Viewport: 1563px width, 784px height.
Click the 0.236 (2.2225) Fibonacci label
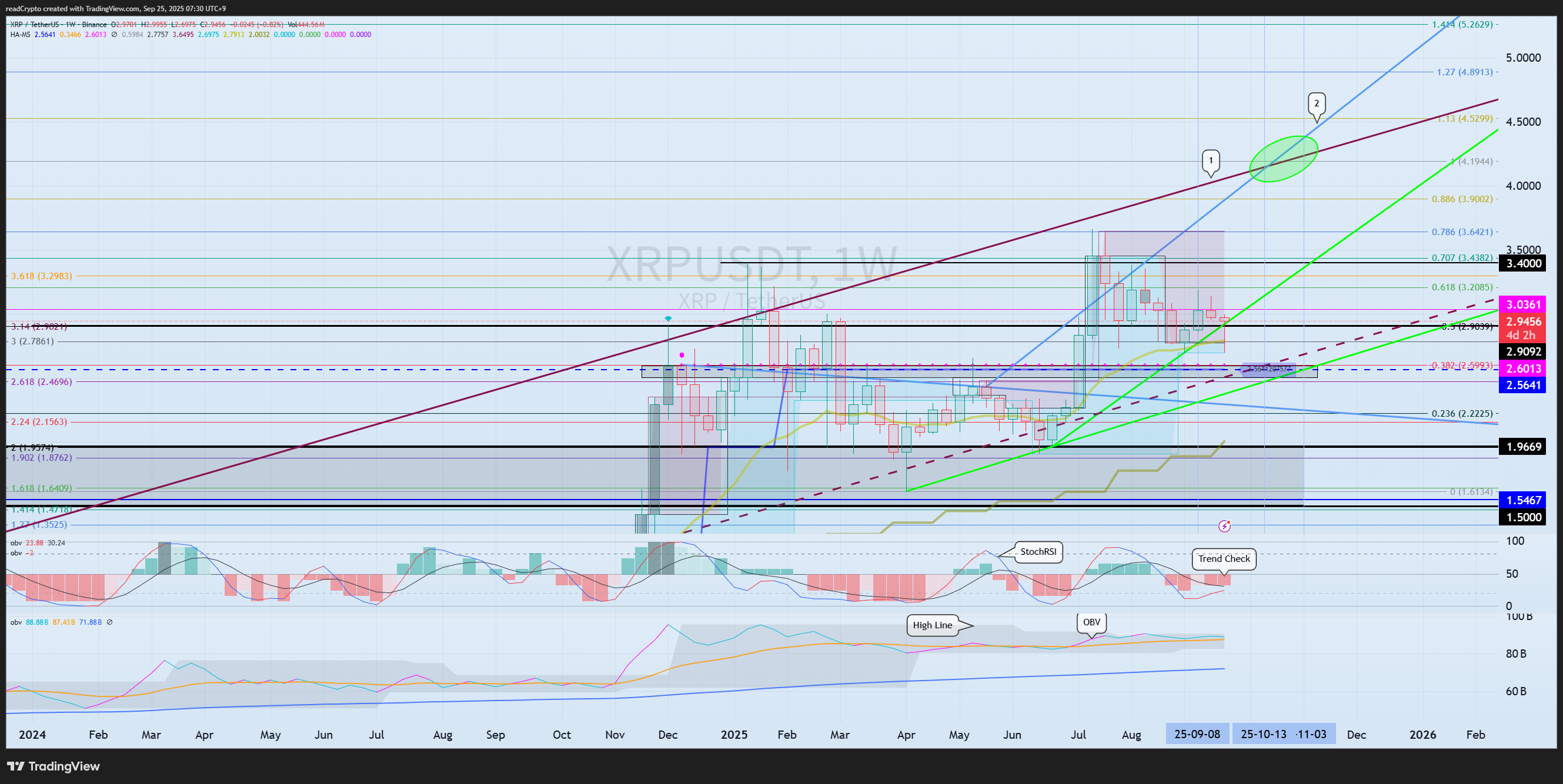click(x=1462, y=414)
